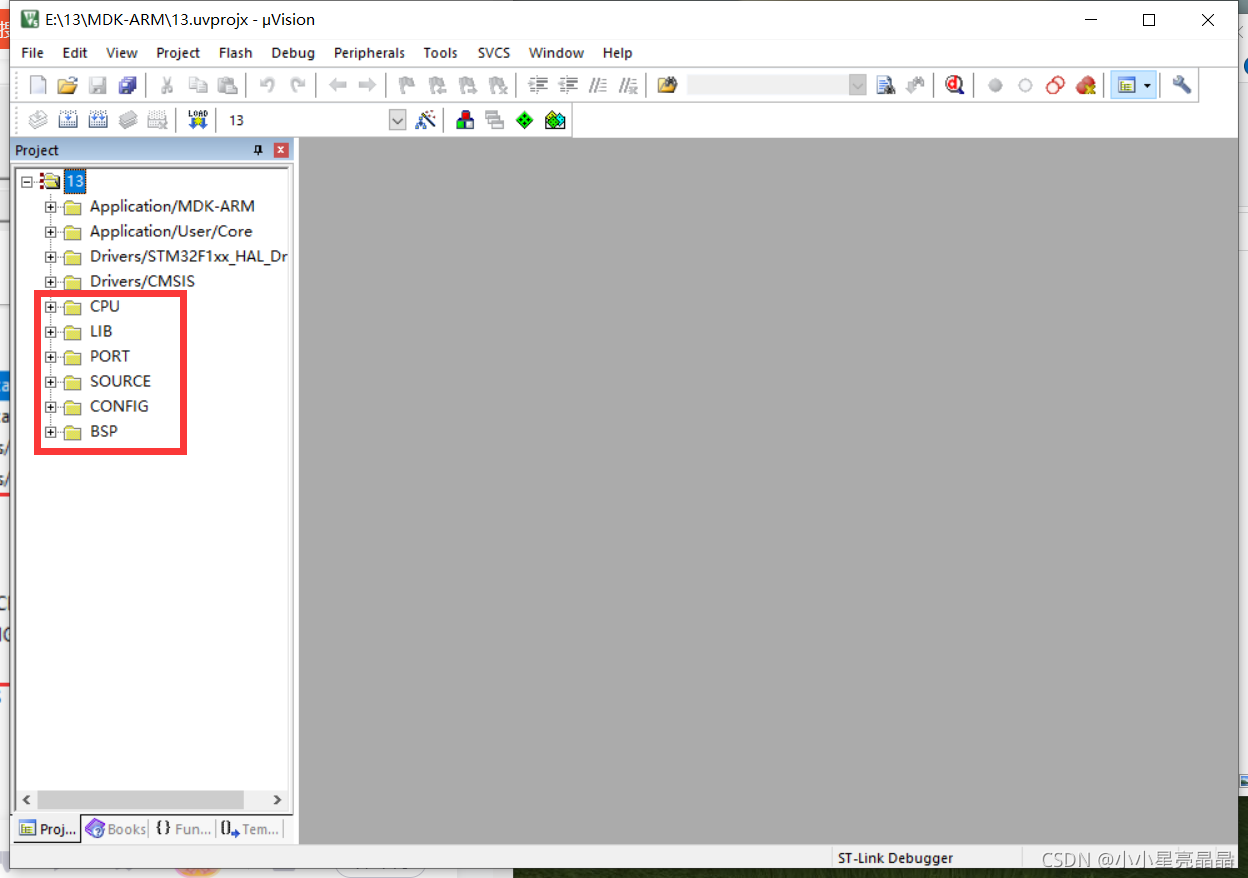Open the Debug menu
1248x878 pixels.
click(293, 53)
